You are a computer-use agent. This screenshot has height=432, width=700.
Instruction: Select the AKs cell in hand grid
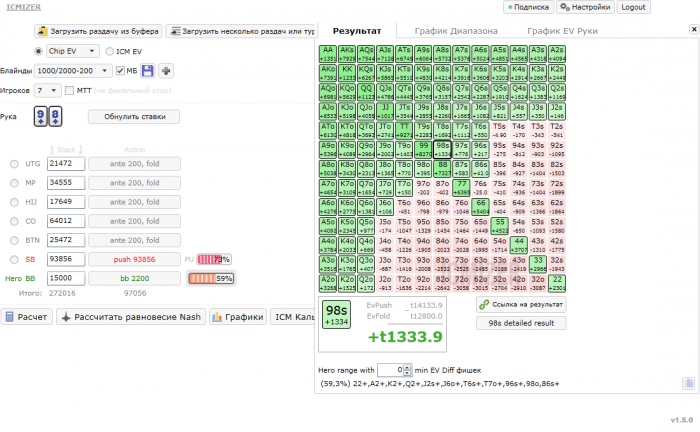point(347,54)
